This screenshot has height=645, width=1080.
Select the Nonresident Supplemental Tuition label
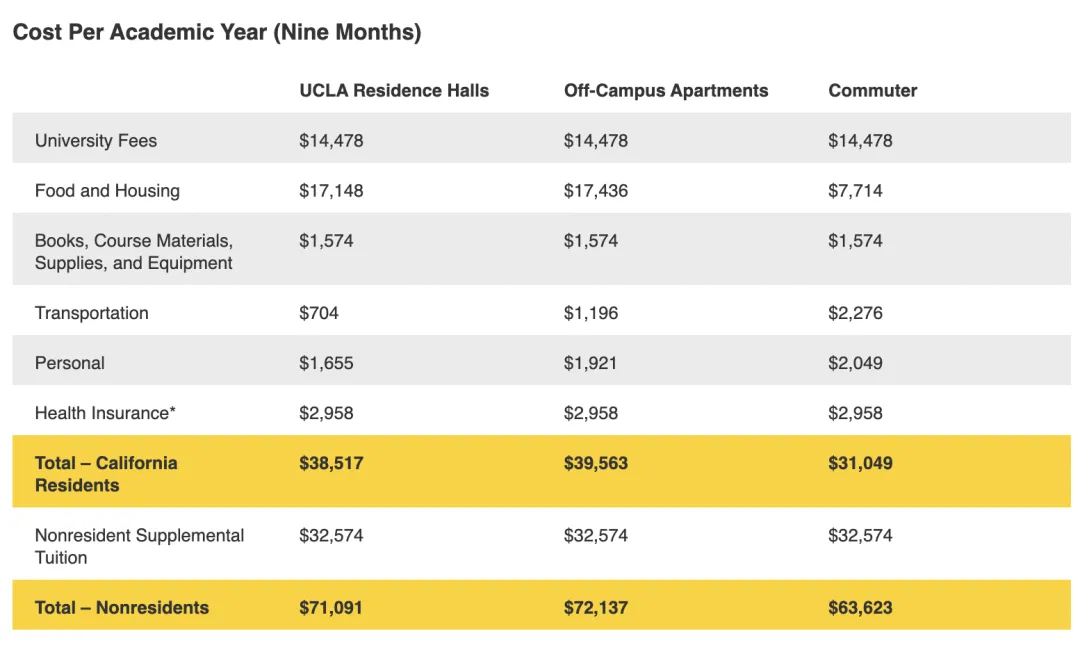tap(139, 546)
